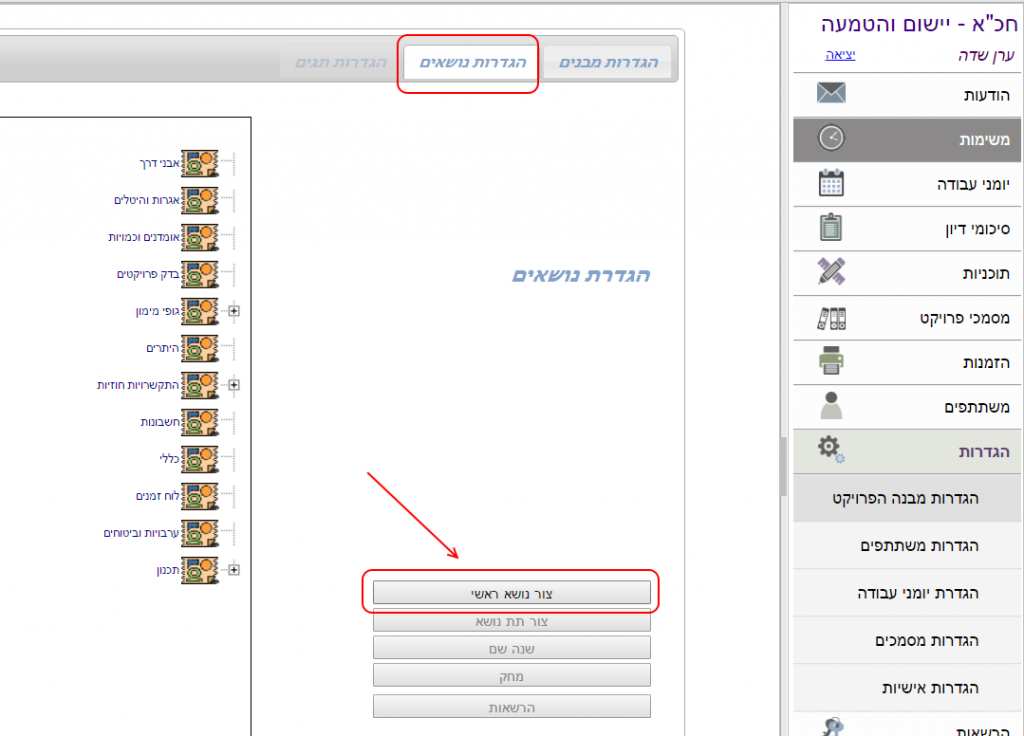Click the clock icon for משימות
Viewport: 1024px width, 736px height.
tap(831, 139)
